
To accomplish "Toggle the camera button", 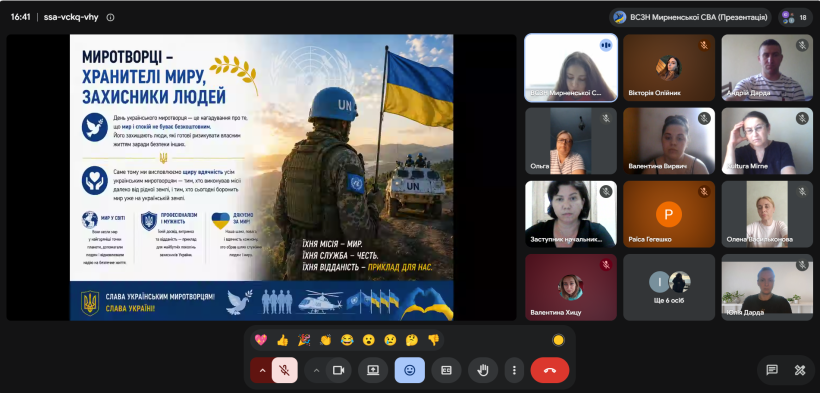I will pos(338,370).
